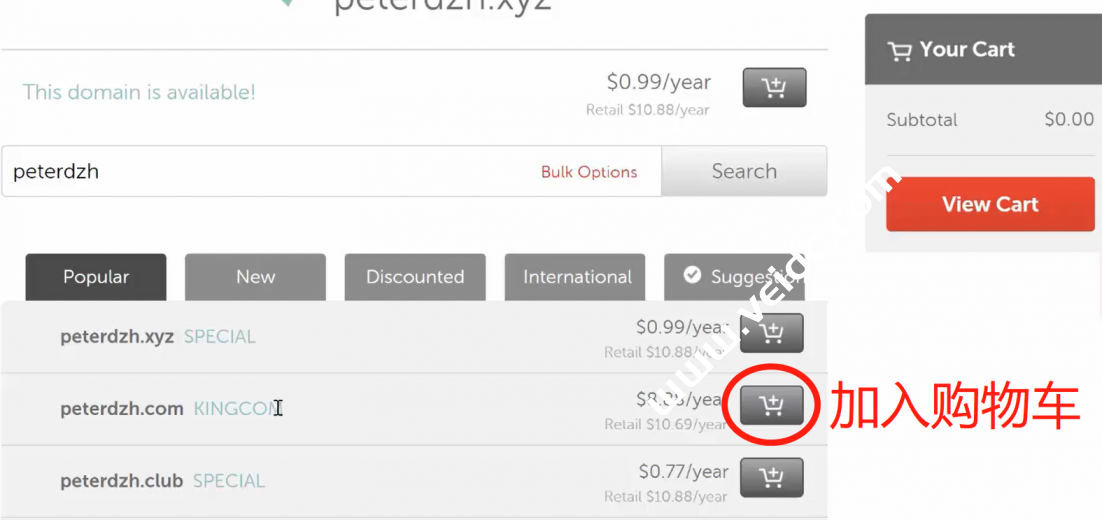1102x520 pixels.
Task: Switch to the New tab
Action: (x=255, y=277)
